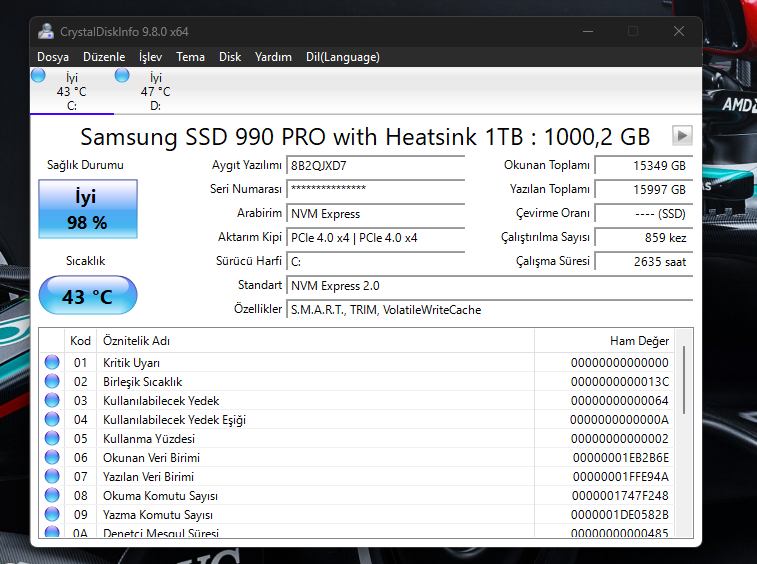Select the Birleşik Sıcaklık attribute row
Image resolution: width=757 pixels, height=564 pixels.
coord(357,381)
